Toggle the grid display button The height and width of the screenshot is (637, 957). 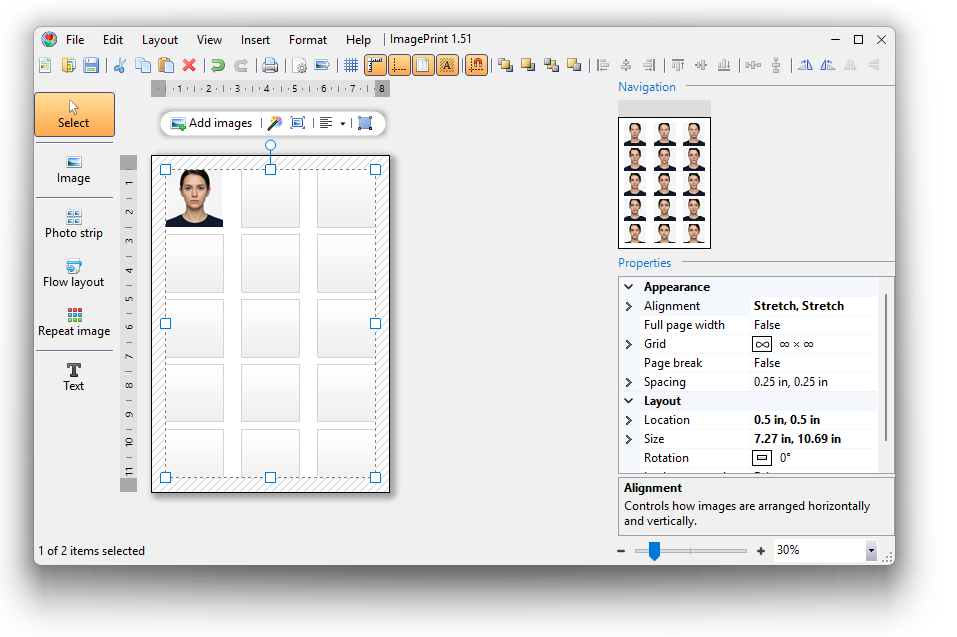[351, 66]
